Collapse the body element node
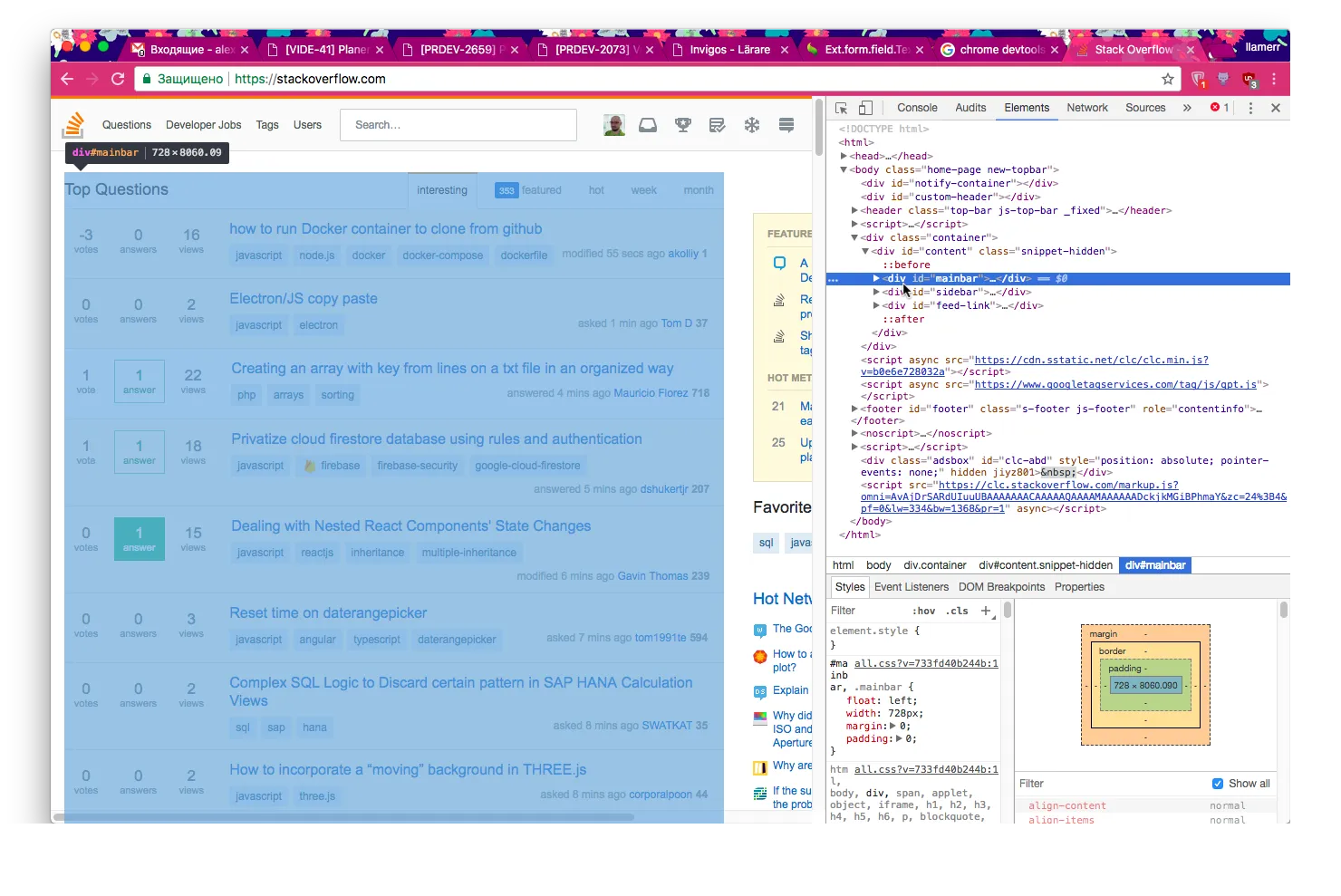 844,169
